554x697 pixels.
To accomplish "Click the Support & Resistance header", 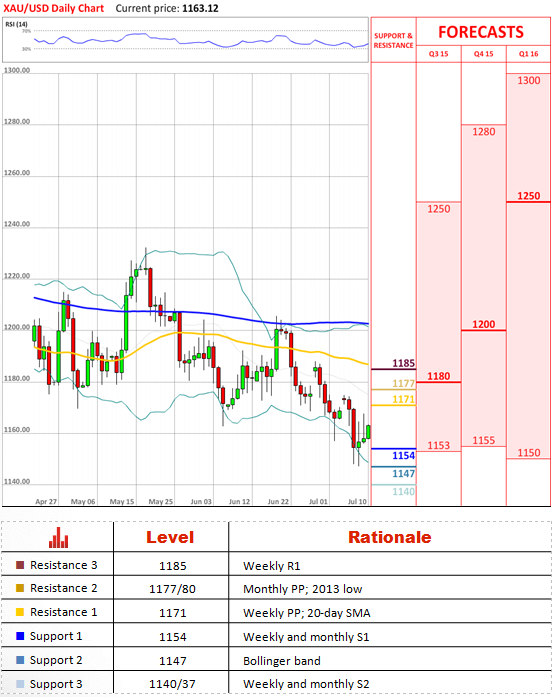I will click(393, 40).
